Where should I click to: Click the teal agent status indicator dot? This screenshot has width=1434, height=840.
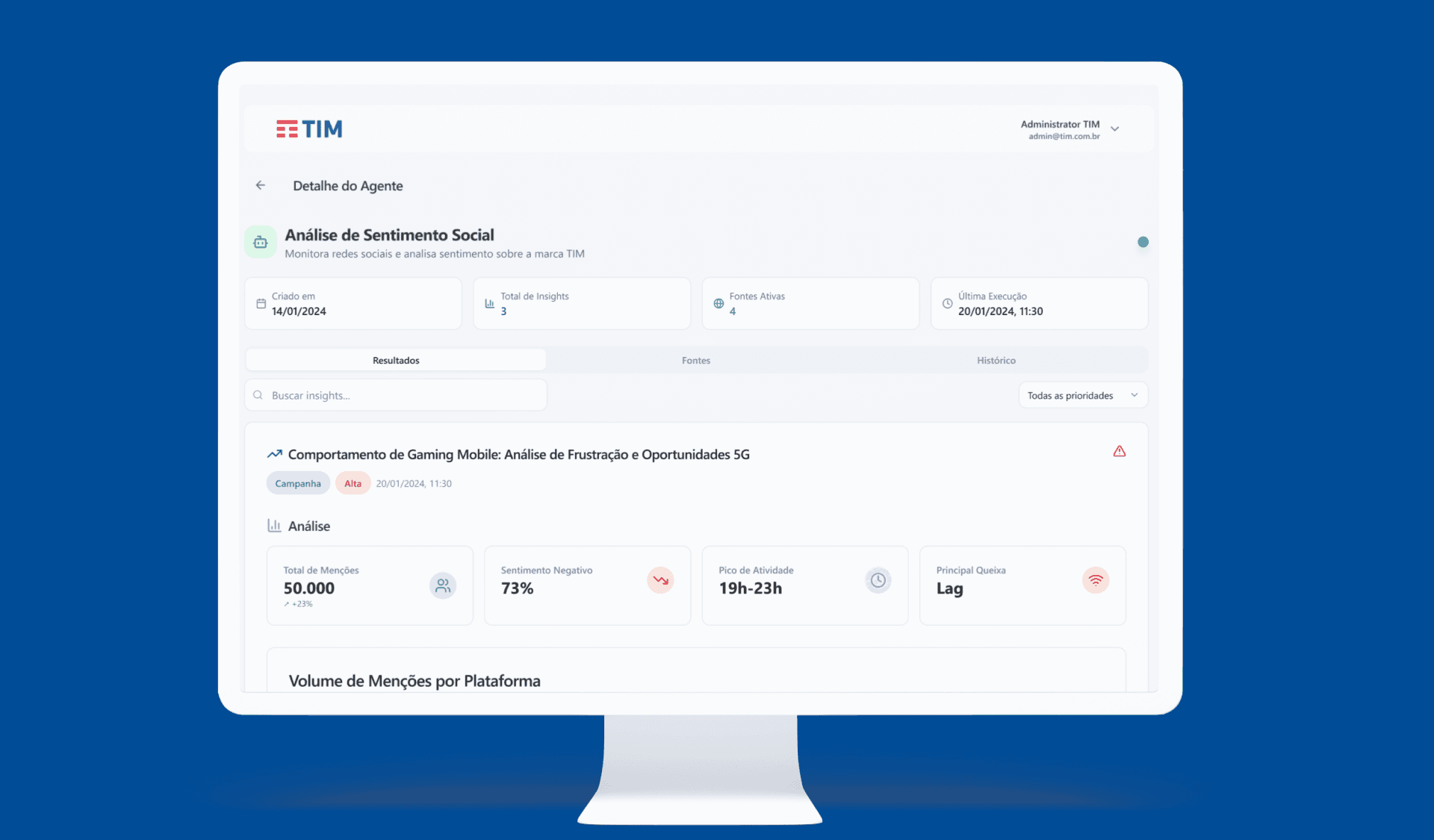pos(1143,242)
